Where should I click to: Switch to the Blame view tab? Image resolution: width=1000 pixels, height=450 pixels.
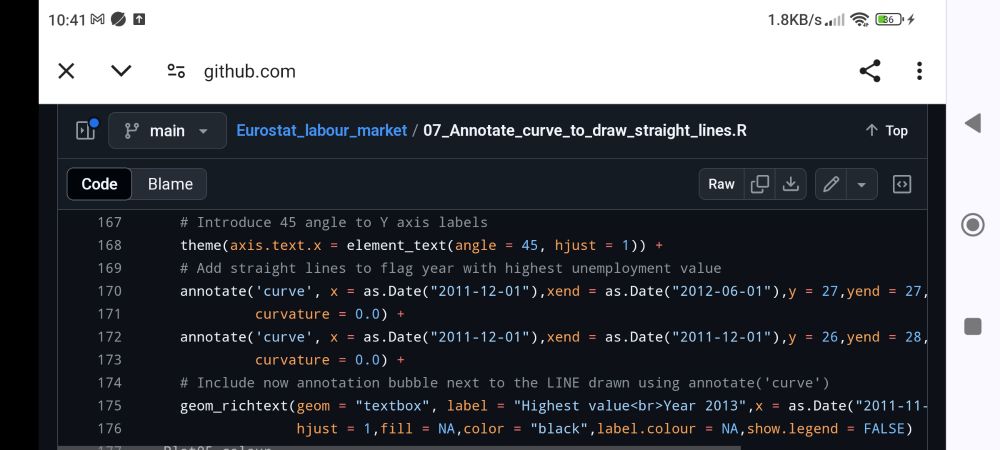[x=170, y=184]
